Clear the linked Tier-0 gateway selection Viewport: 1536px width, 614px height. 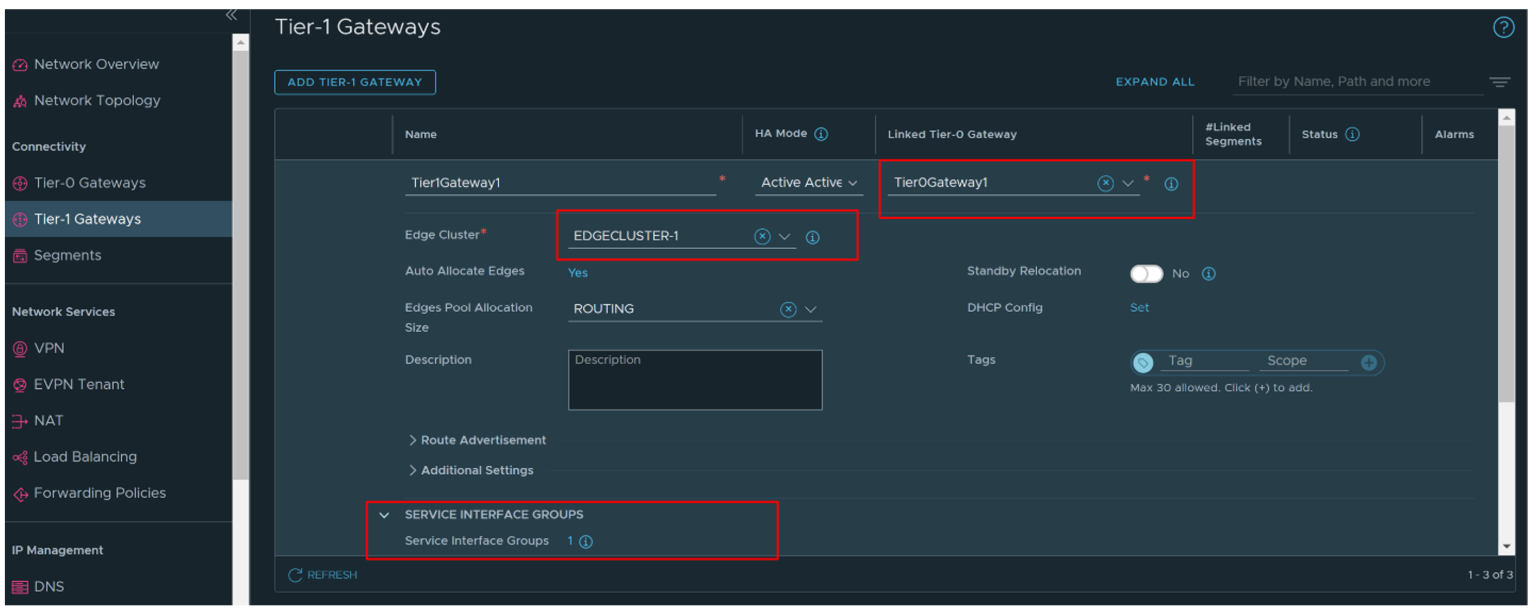1105,183
